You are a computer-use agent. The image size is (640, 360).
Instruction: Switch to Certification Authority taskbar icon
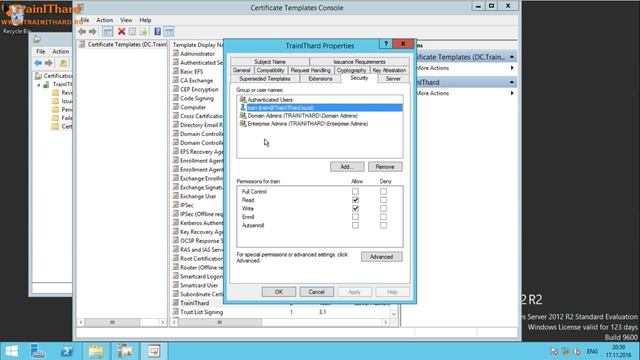point(125,351)
